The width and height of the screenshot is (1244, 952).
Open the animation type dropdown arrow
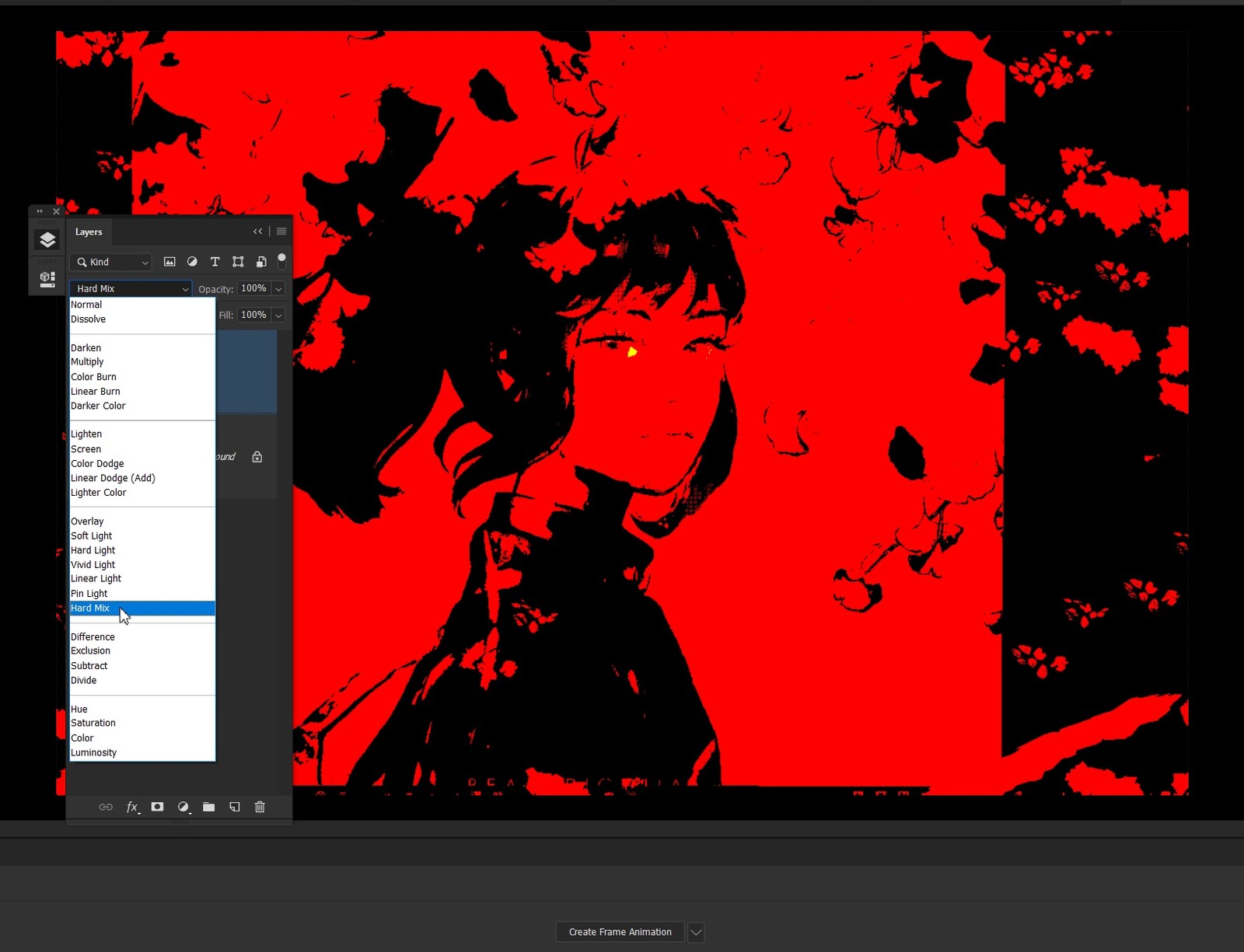(x=696, y=932)
